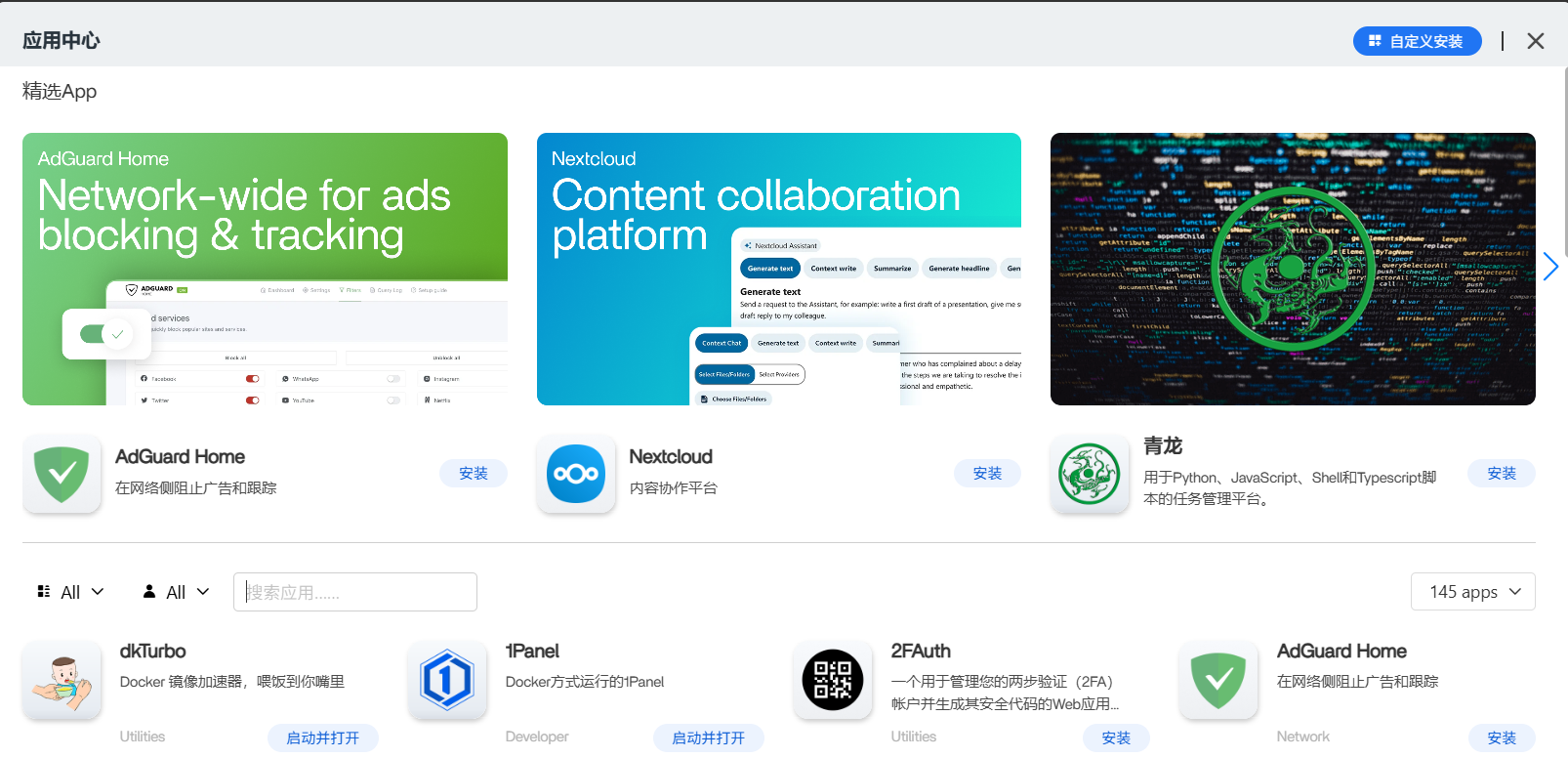Launch and open dkTurbo
The image size is (1568, 758).
pyautogui.click(x=323, y=737)
